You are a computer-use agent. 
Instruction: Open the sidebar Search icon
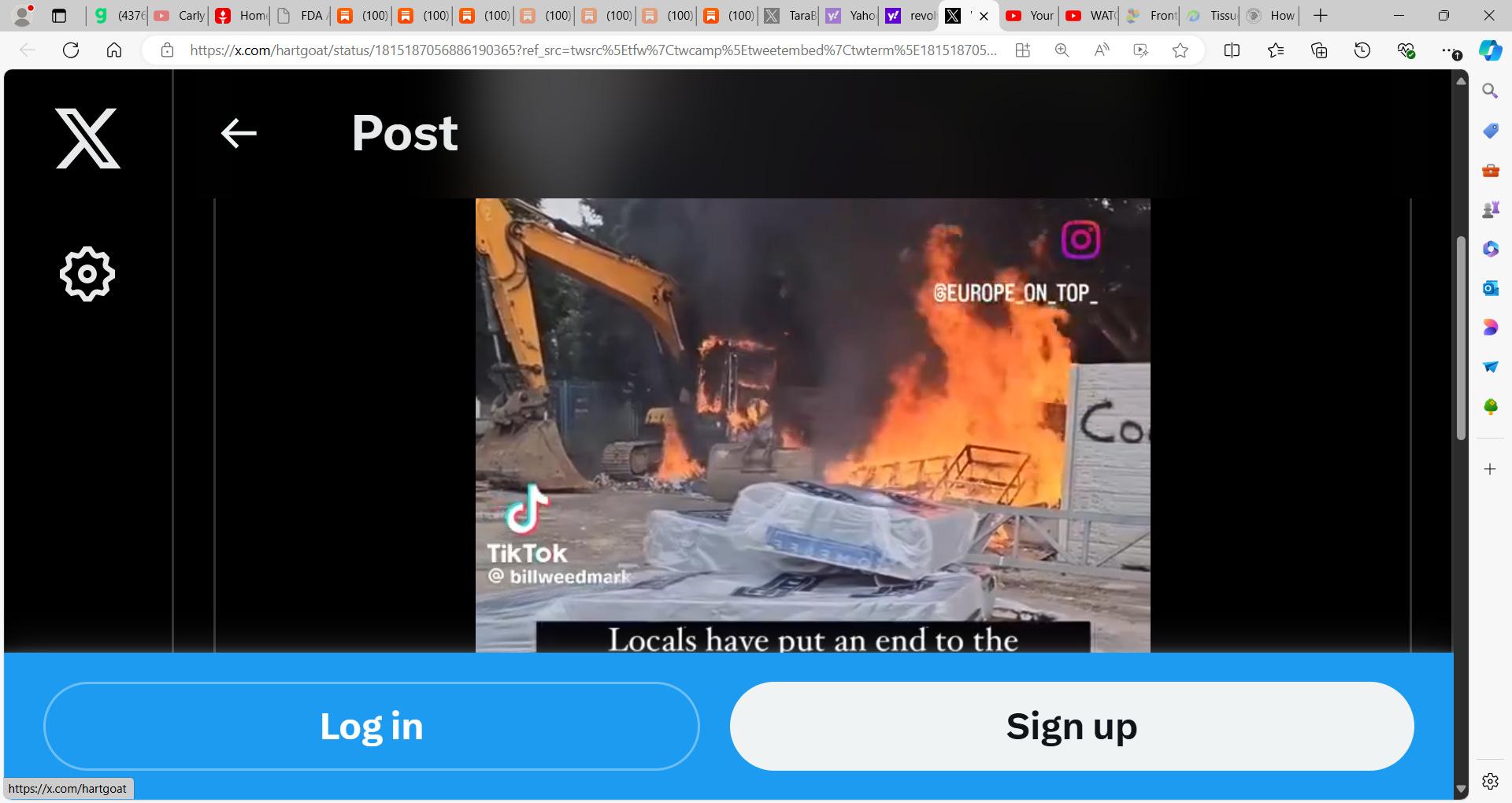click(1490, 91)
